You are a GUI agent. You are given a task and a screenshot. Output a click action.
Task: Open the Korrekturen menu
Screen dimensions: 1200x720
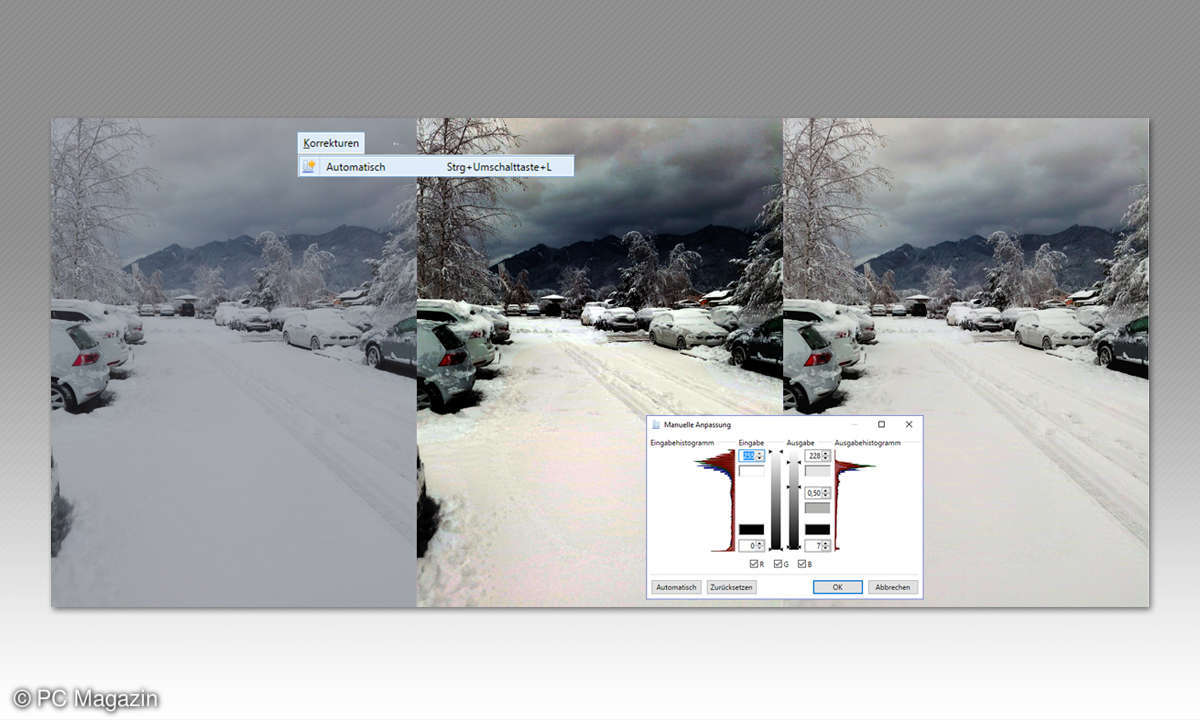click(331, 144)
